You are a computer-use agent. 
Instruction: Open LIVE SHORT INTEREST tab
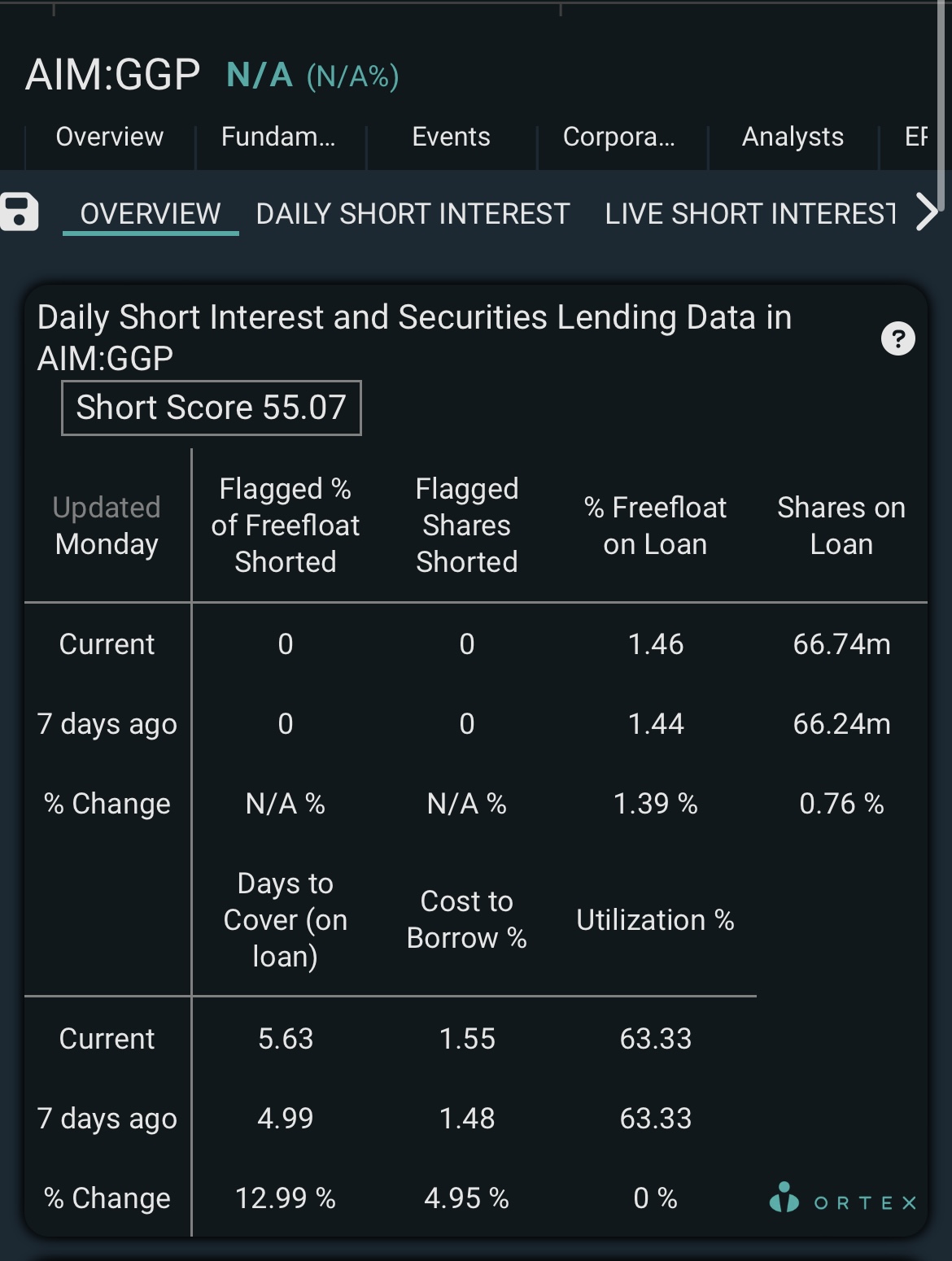coord(750,214)
